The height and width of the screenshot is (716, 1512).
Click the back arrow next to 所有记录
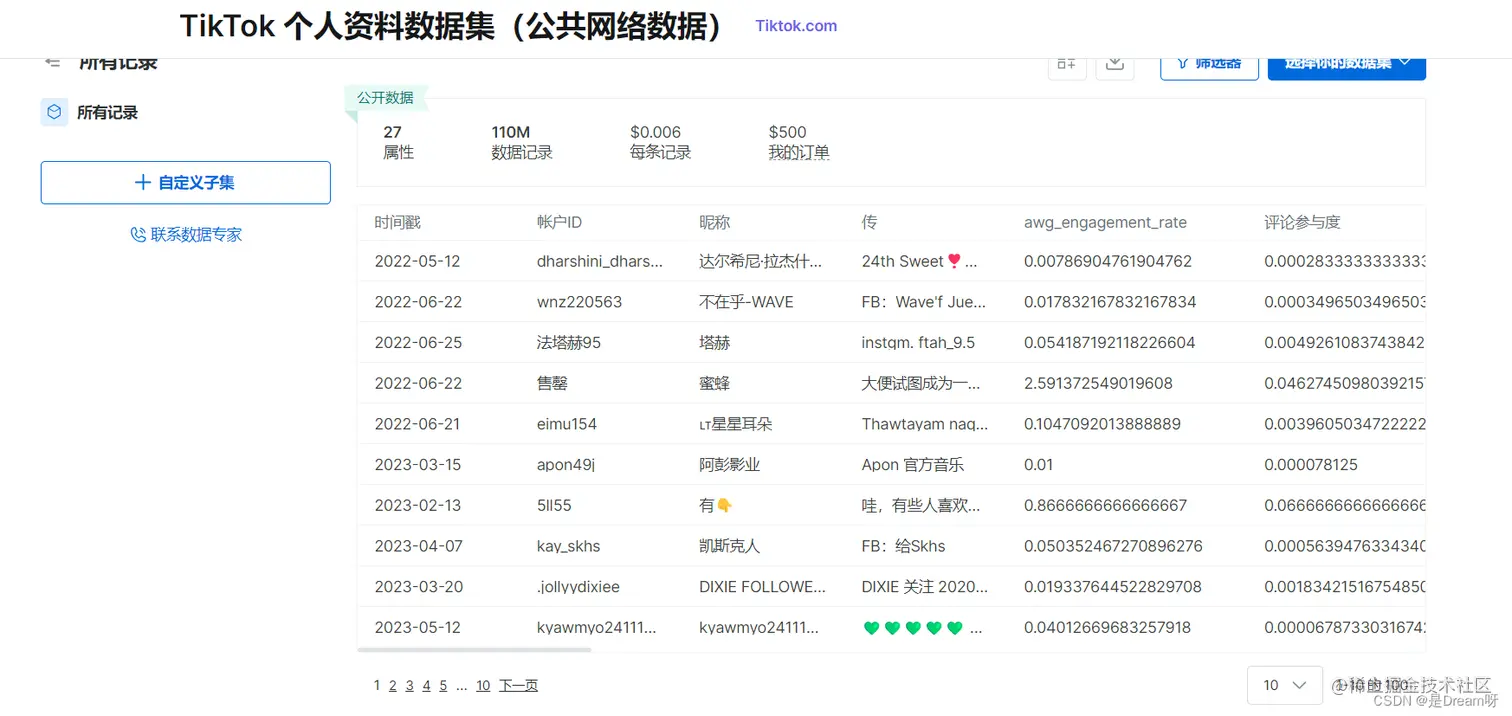(x=52, y=60)
